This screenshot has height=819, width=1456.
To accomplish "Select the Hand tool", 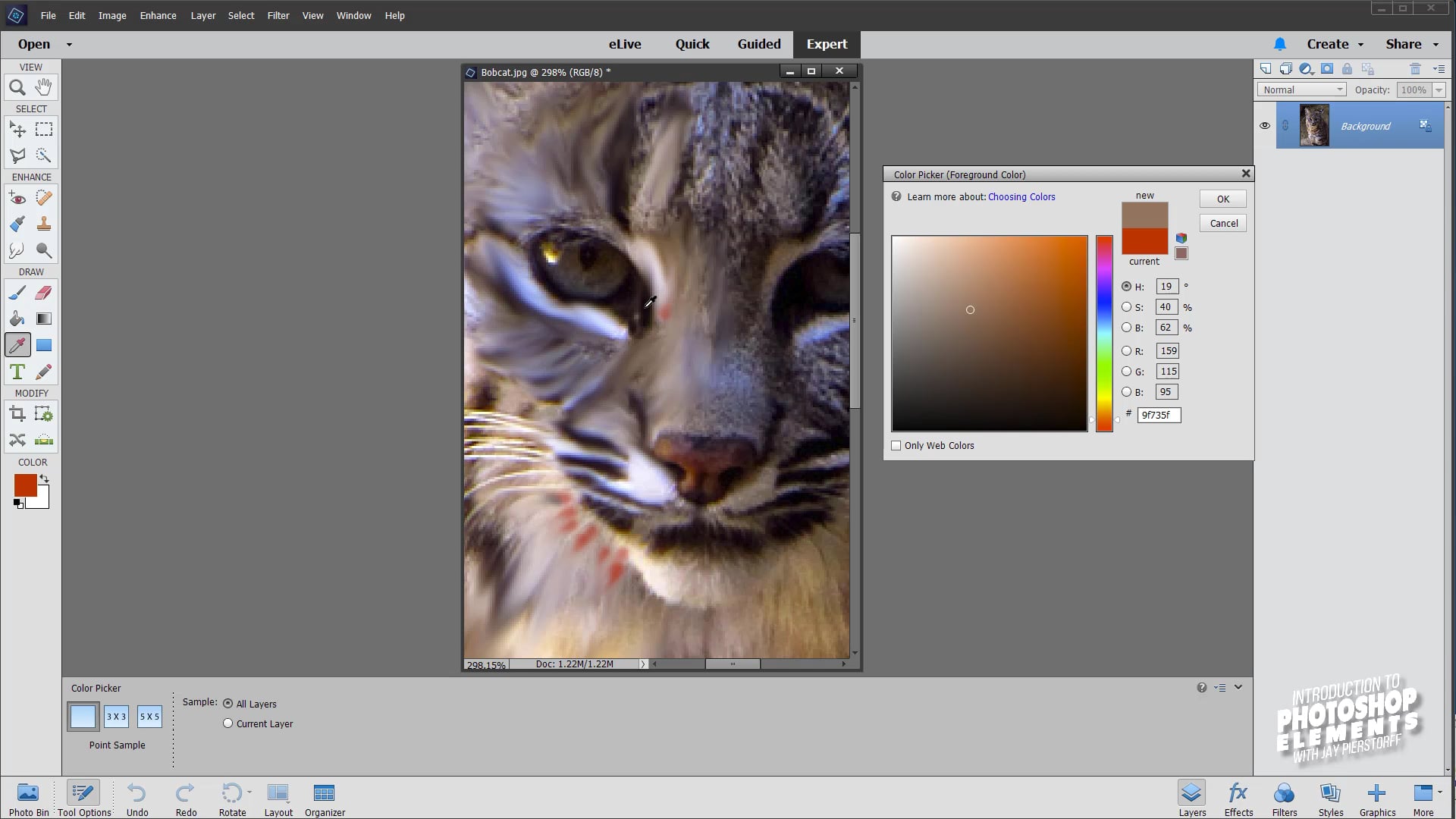I will click(44, 87).
